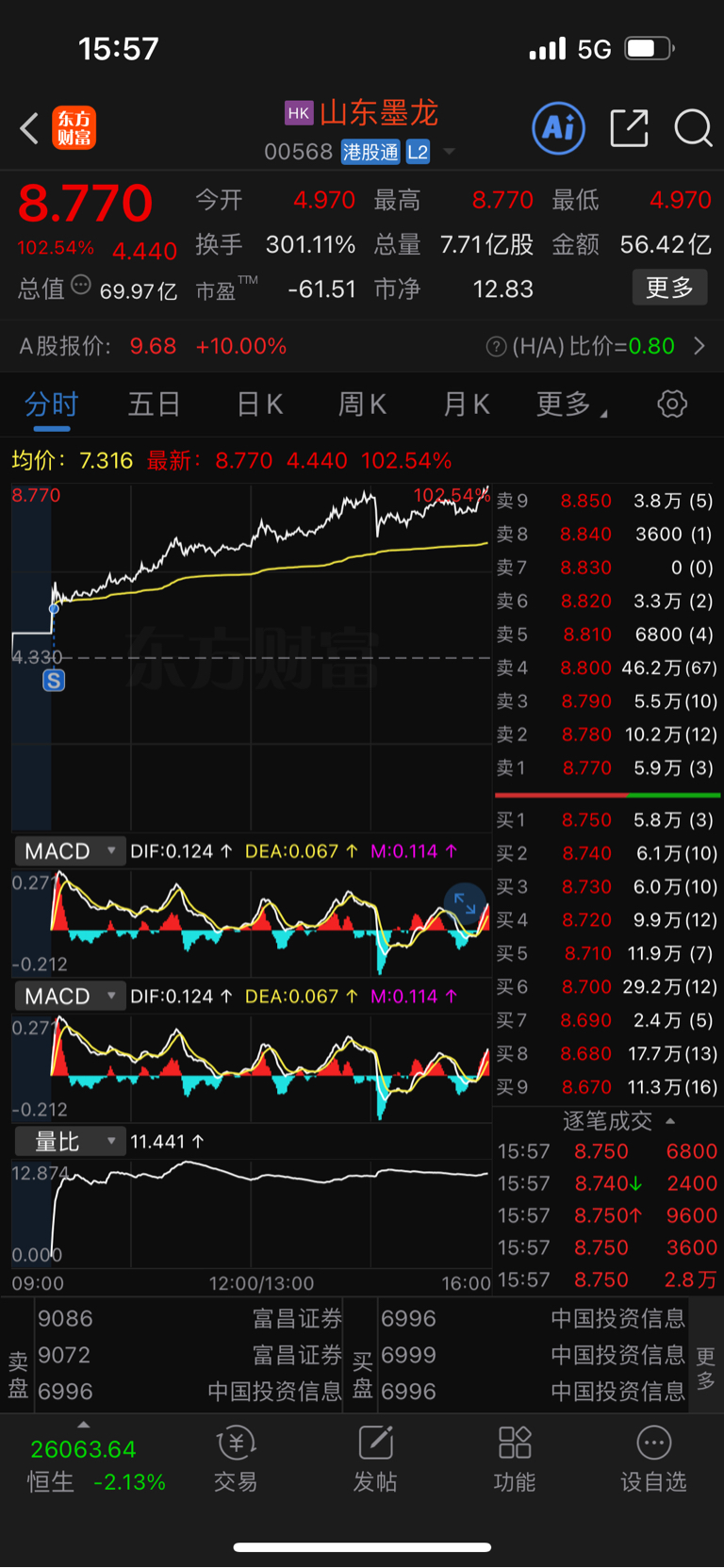Switch to 周K tab
Screen dimensions: 724x1568
coord(363,404)
